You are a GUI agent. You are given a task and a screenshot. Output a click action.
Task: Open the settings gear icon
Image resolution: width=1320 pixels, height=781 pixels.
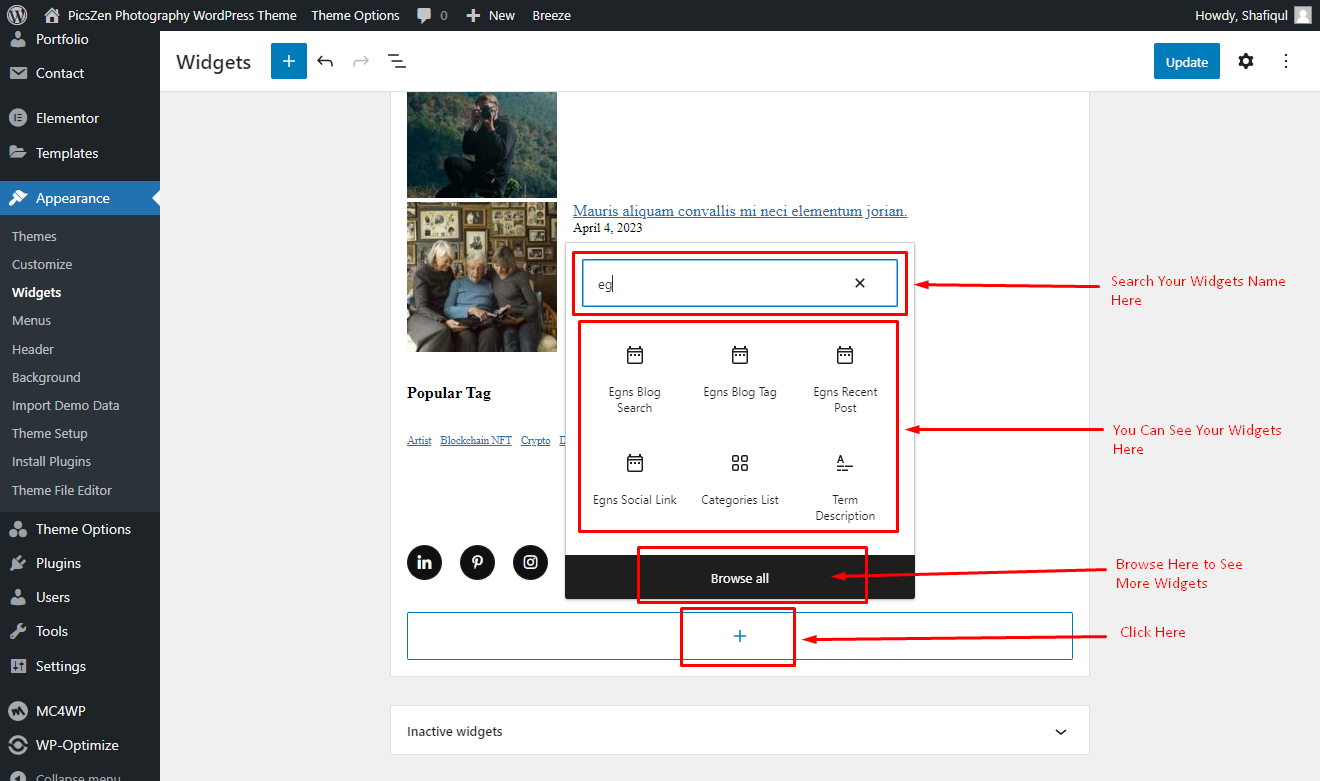1245,61
